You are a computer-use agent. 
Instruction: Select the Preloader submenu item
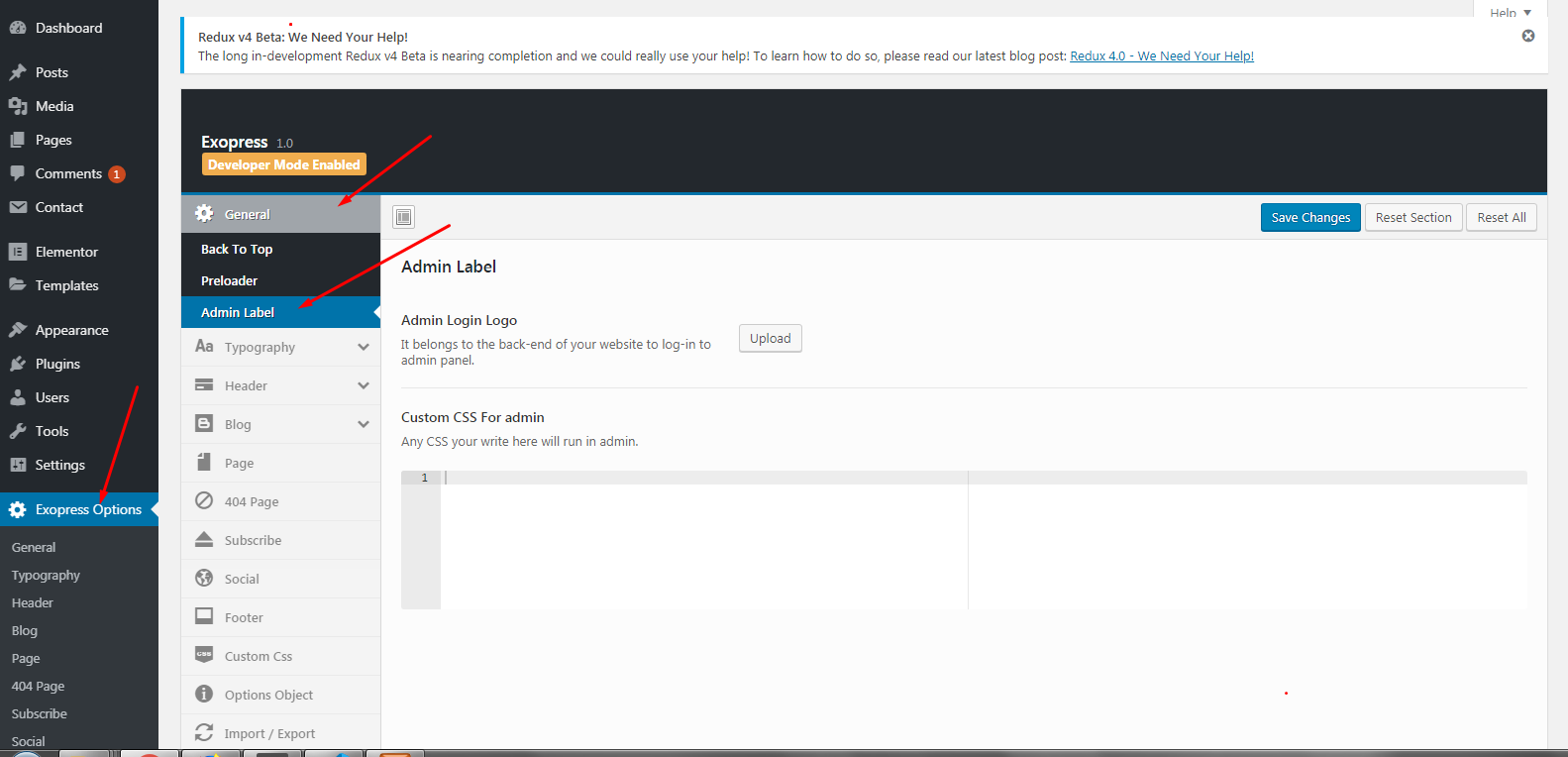(229, 281)
